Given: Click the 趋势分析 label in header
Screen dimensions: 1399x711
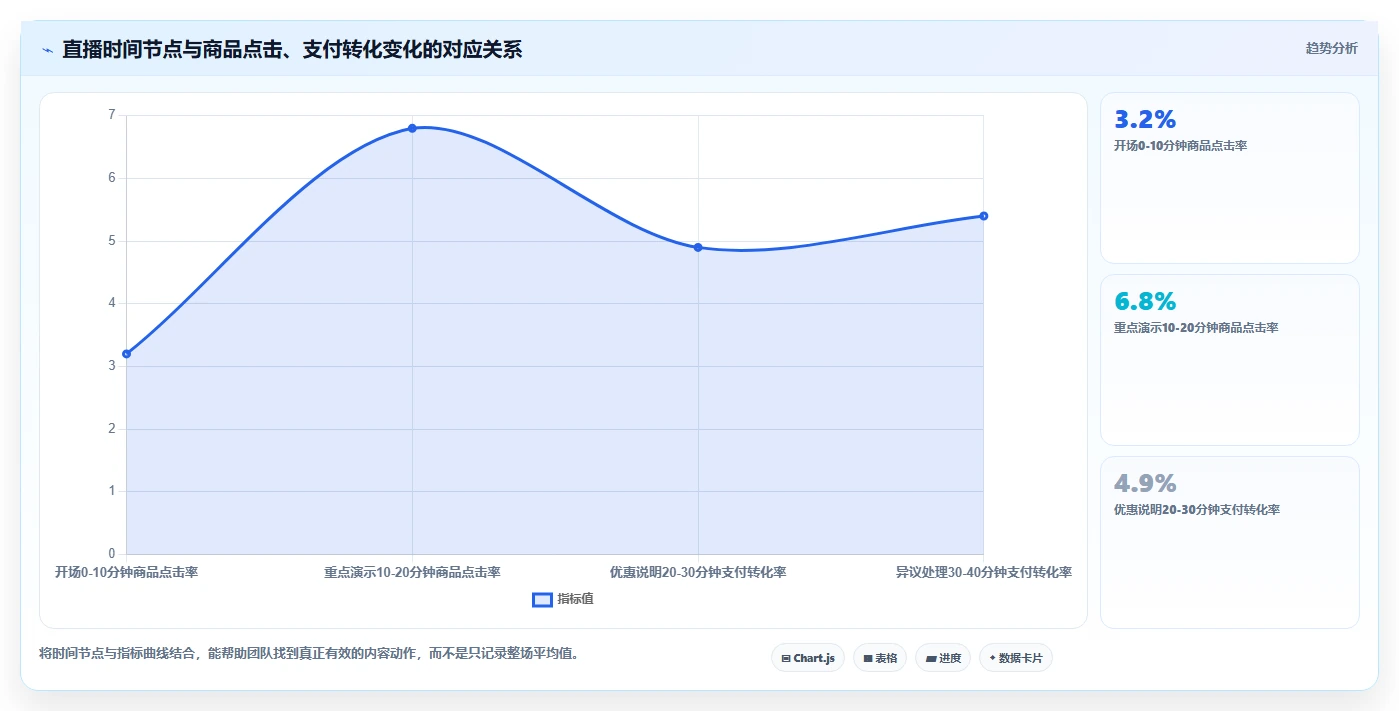Looking at the screenshot, I should pos(1331,48).
